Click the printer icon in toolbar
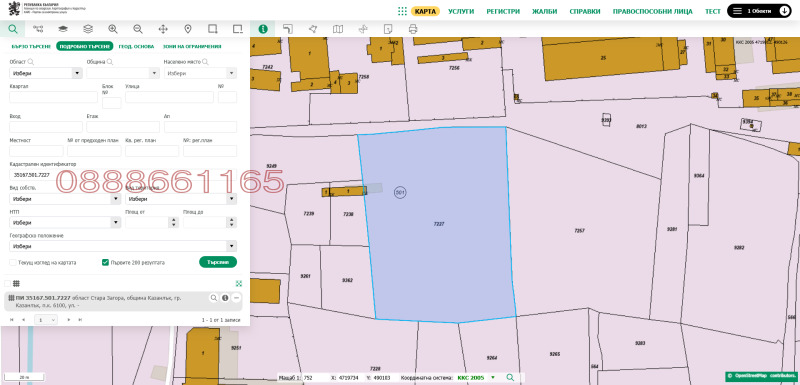Viewport: 800px width, 385px height. tap(413, 29)
